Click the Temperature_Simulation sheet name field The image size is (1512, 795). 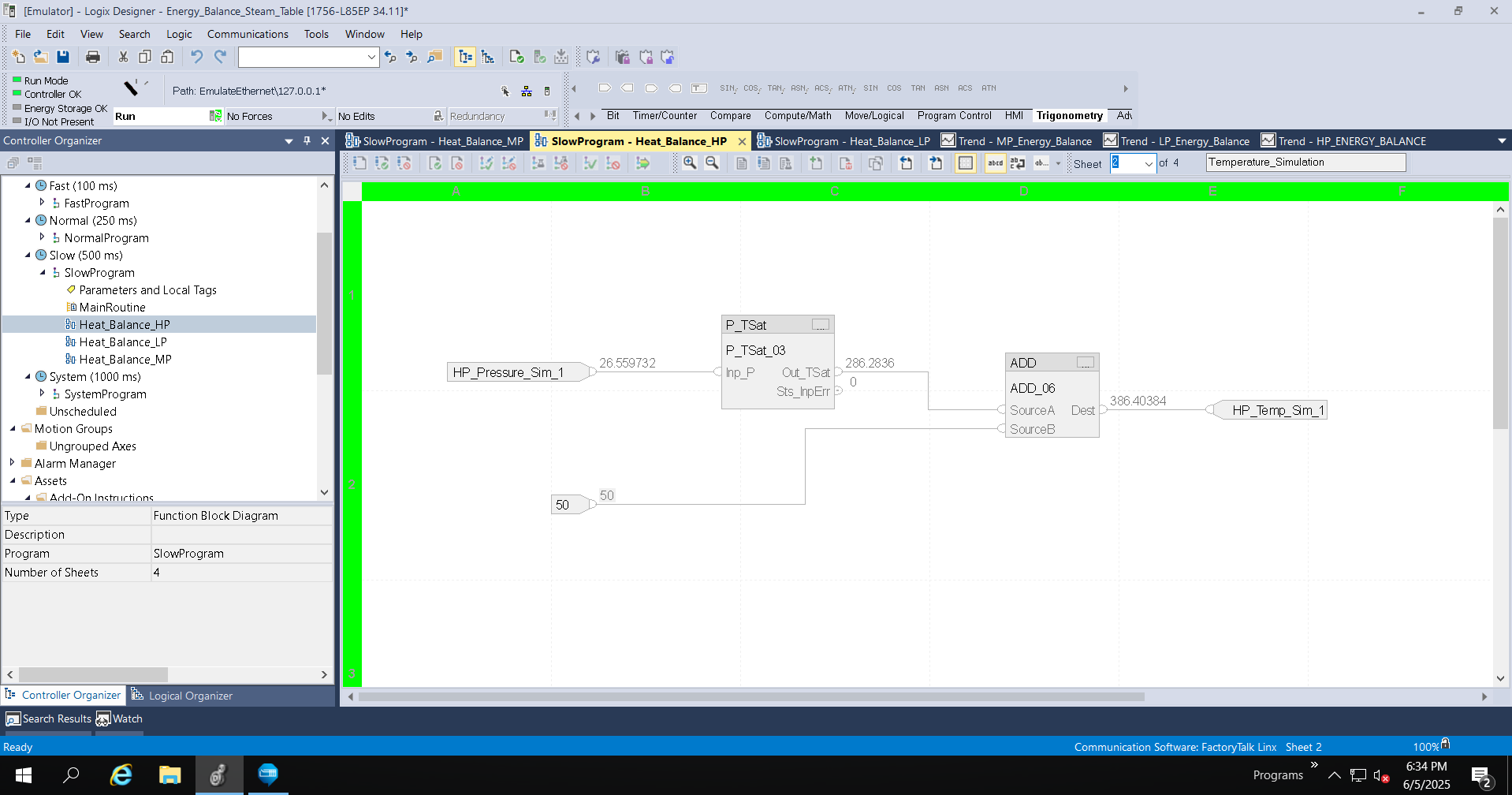pyautogui.click(x=1305, y=162)
